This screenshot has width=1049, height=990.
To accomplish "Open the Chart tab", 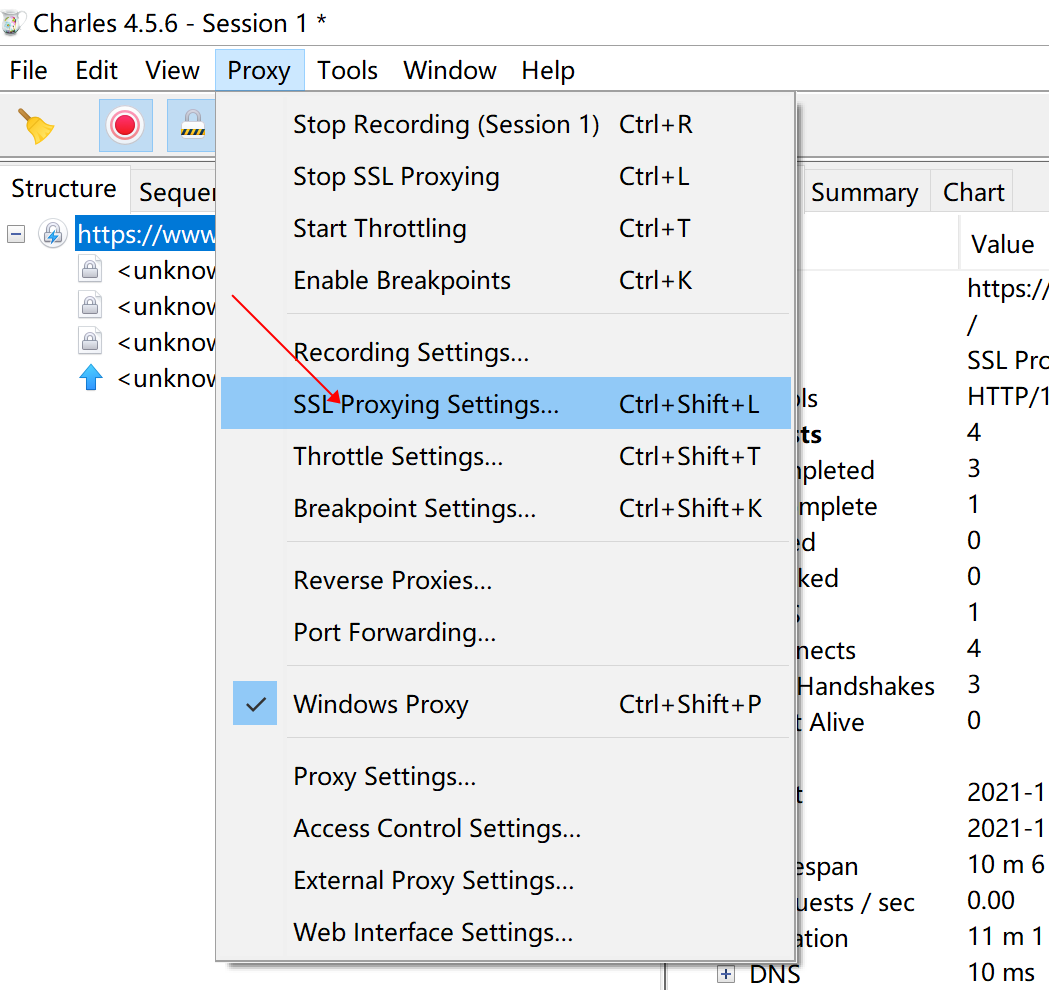I will [973, 192].
